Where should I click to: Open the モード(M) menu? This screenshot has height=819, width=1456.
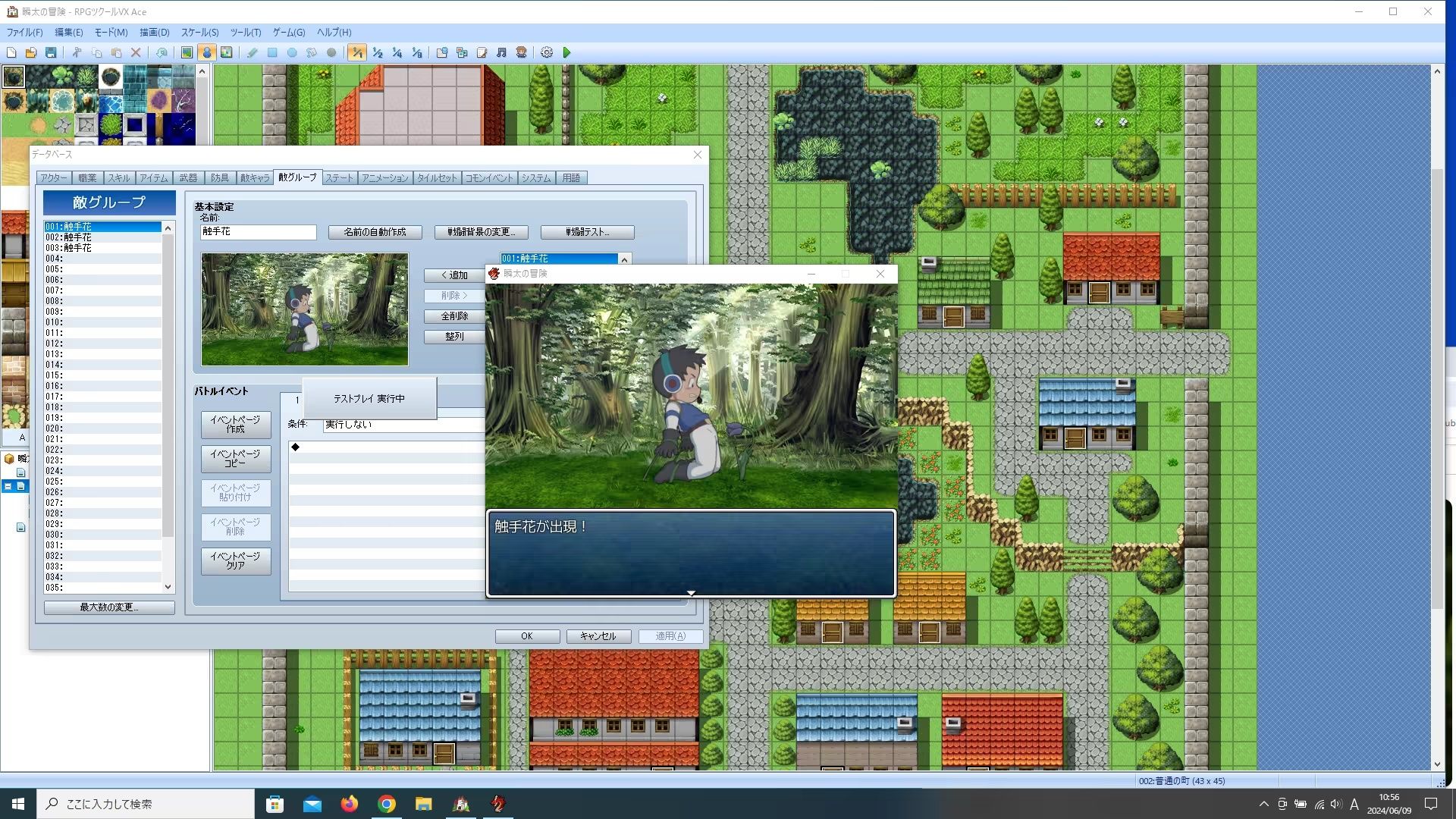[x=111, y=33]
